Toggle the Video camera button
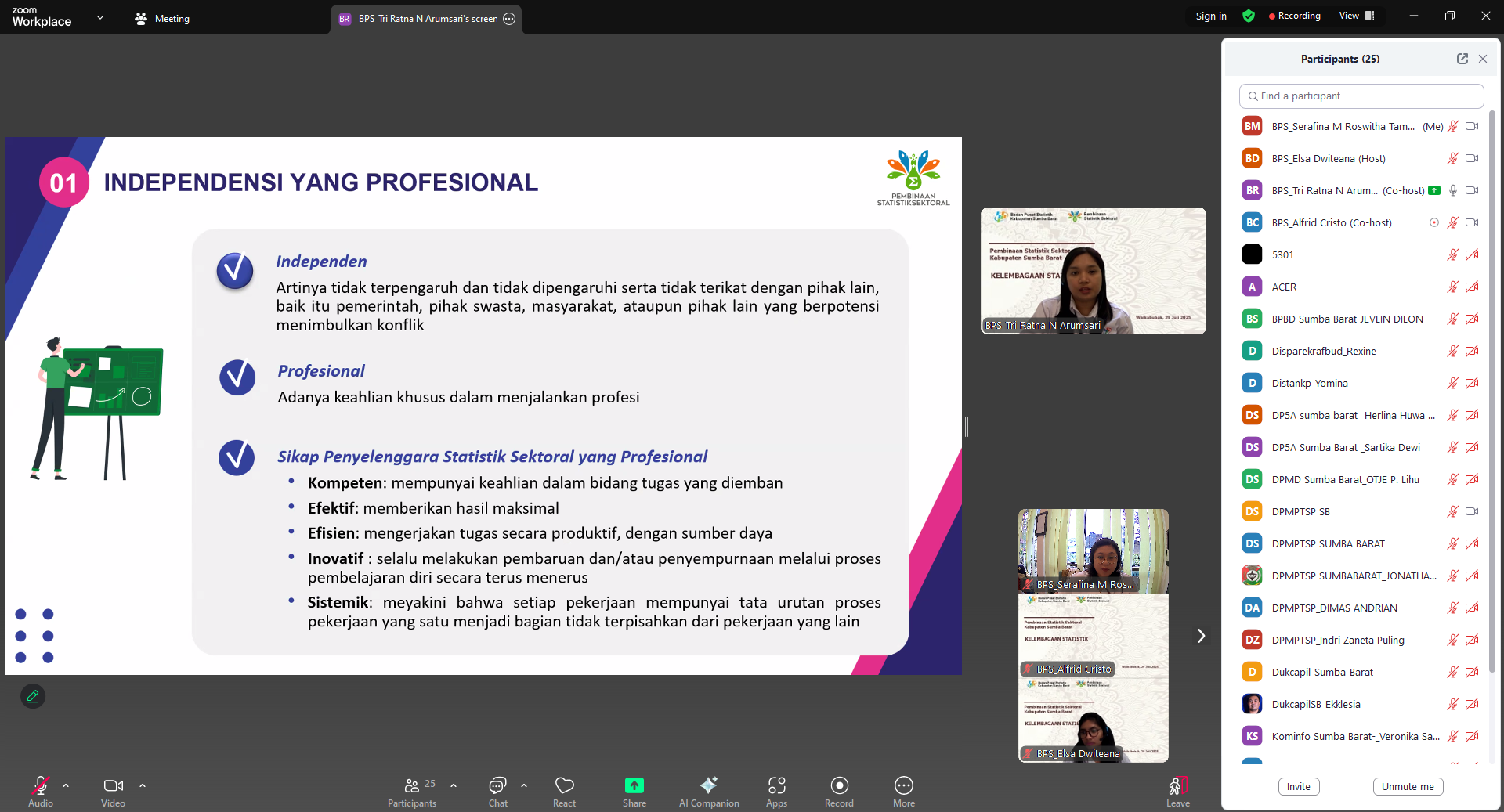The width and height of the screenshot is (1504, 812). 113,786
